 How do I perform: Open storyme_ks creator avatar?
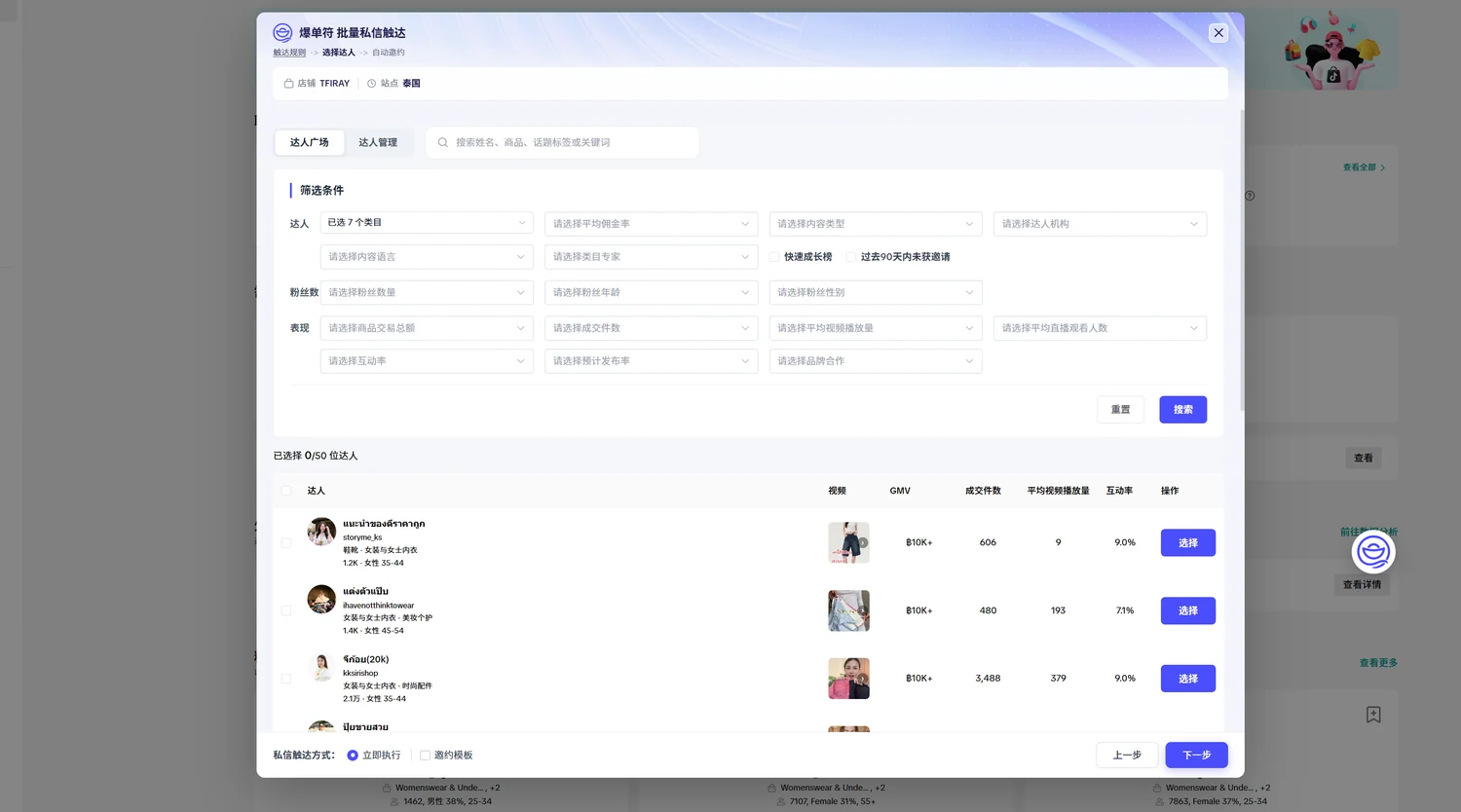click(x=321, y=532)
